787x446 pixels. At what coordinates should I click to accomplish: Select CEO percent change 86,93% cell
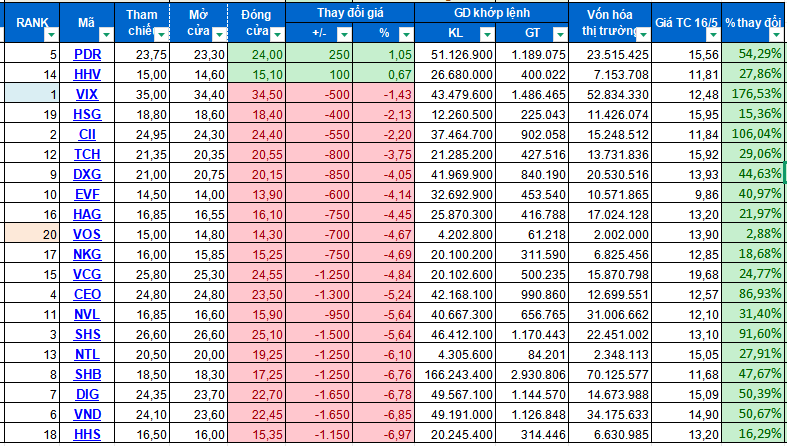(x=754, y=294)
